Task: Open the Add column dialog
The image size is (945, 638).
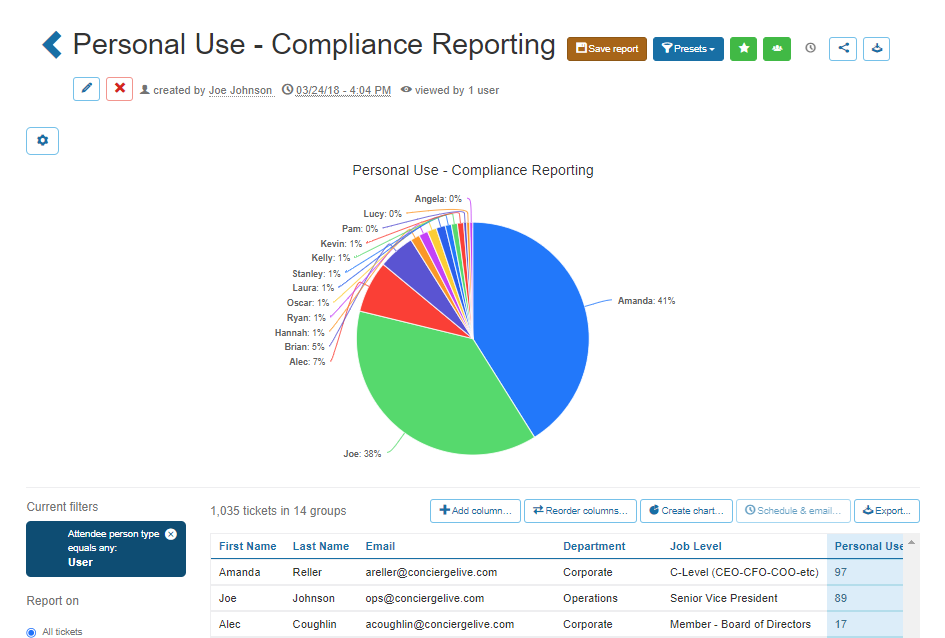Action: point(475,511)
